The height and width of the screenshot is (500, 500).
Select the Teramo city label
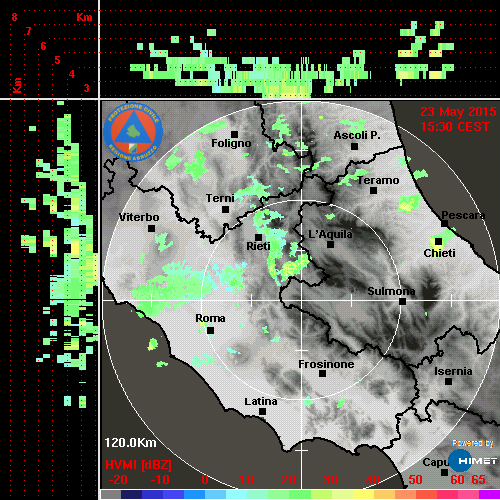(x=378, y=180)
